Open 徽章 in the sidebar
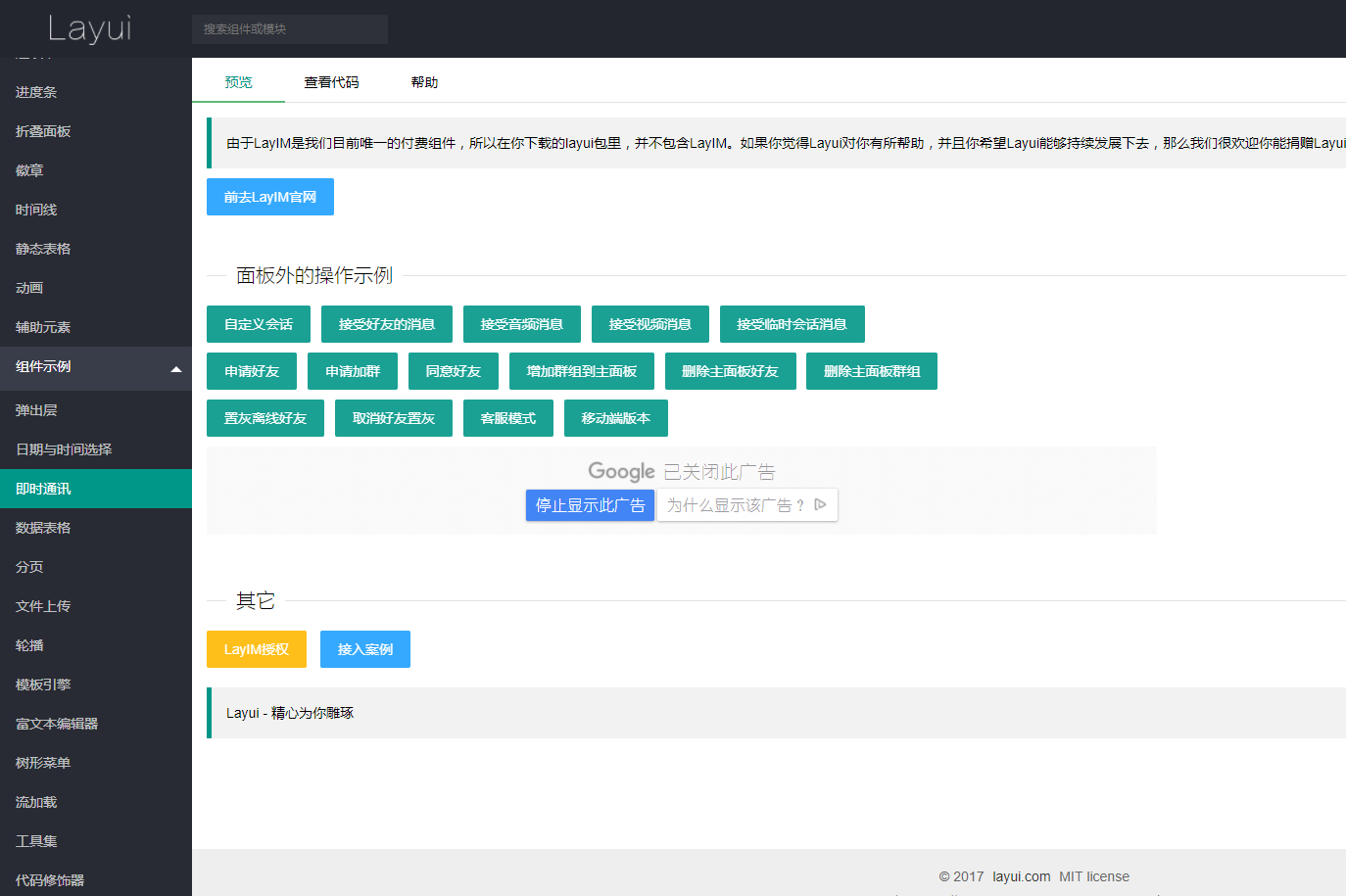Screen dimensions: 1346x896 pos(96,170)
